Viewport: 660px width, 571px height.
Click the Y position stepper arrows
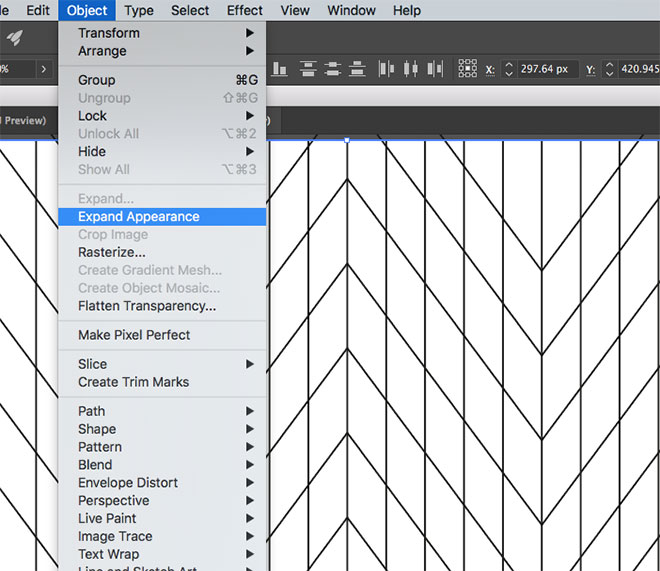[608, 69]
